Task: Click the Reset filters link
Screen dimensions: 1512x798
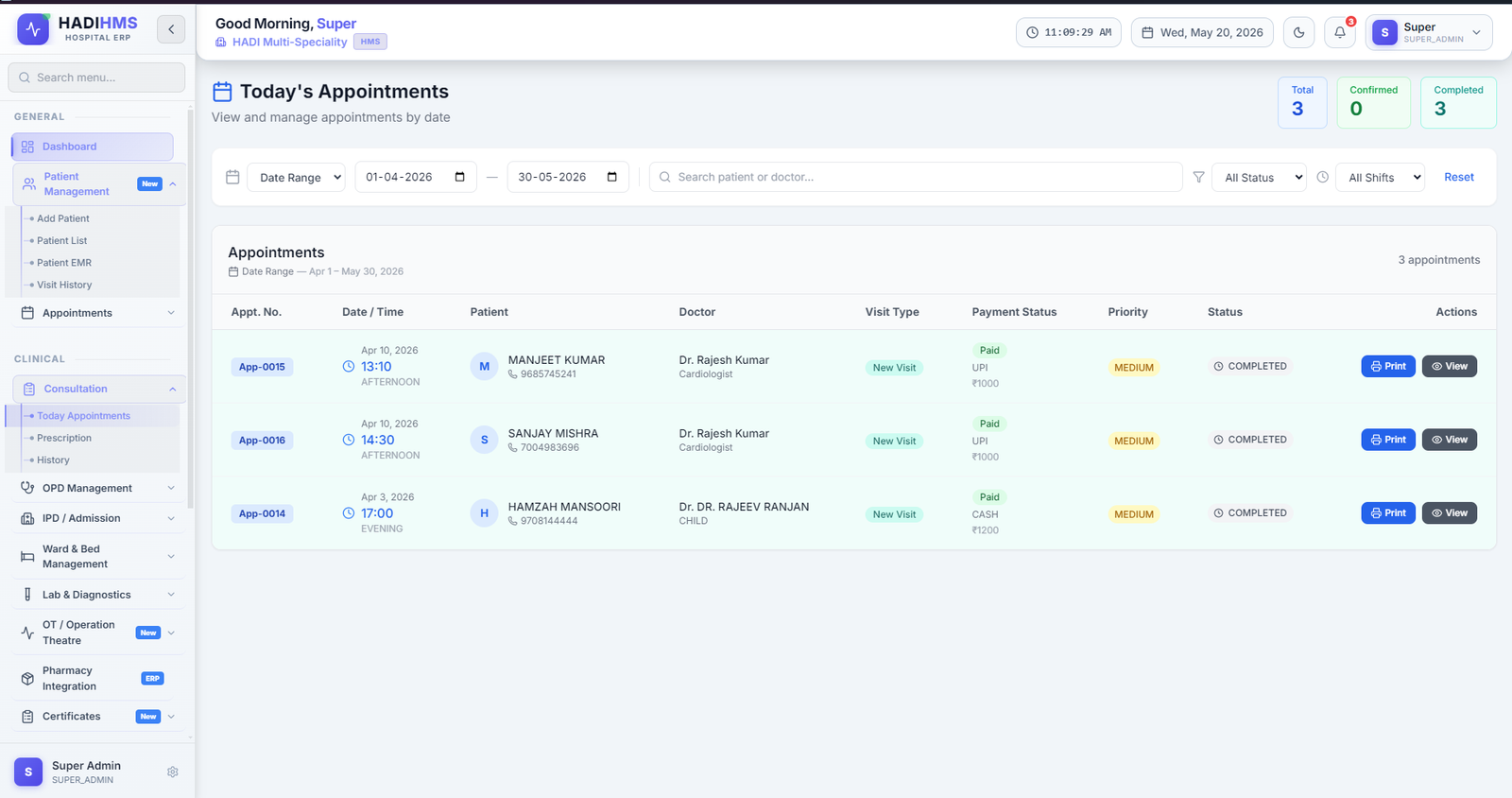Action: [x=1459, y=177]
